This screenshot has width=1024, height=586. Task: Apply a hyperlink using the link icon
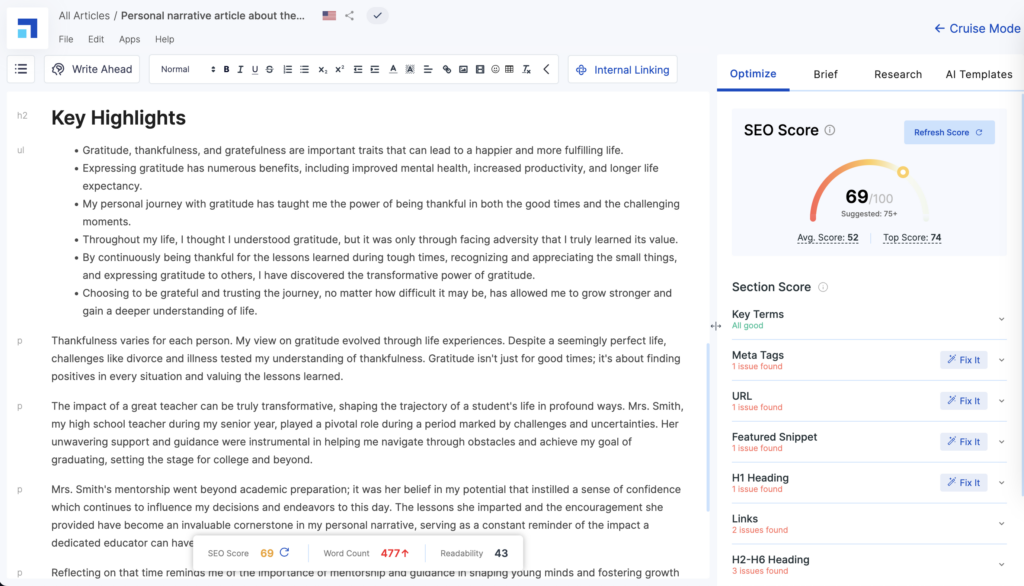[x=446, y=69]
